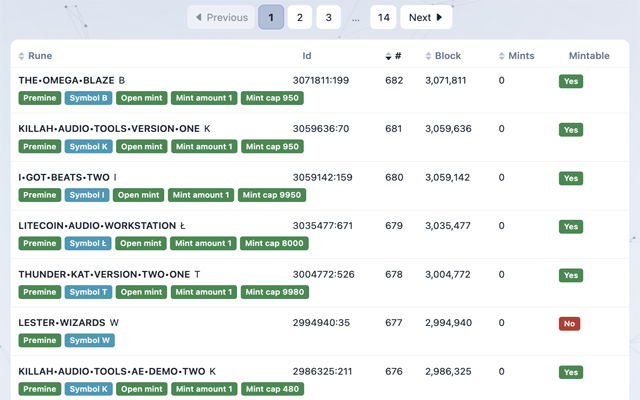Image resolution: width=640 pixels, height=400 pixels.
Task: Click the Symbol W tag
Action: [x=89, y=340]
